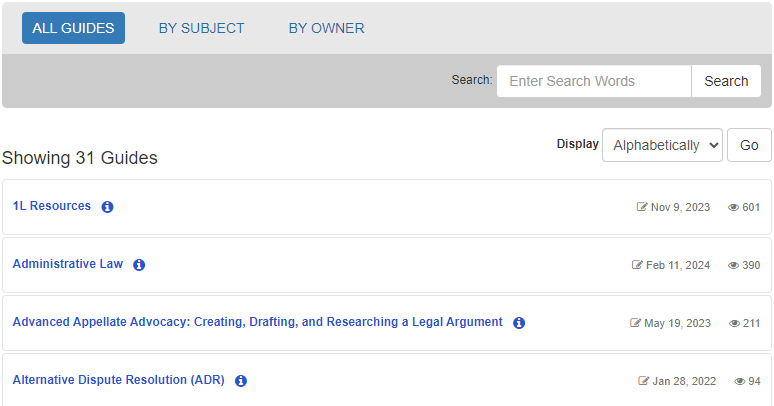774x406 pixels.
Task: Focus the Enter Search Words field
Action: (x=593, y=81)
